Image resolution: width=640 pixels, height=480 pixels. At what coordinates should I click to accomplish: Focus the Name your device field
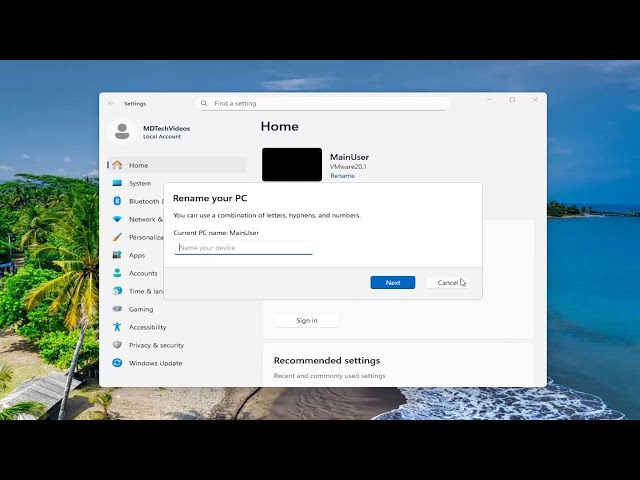coord(243,248)
